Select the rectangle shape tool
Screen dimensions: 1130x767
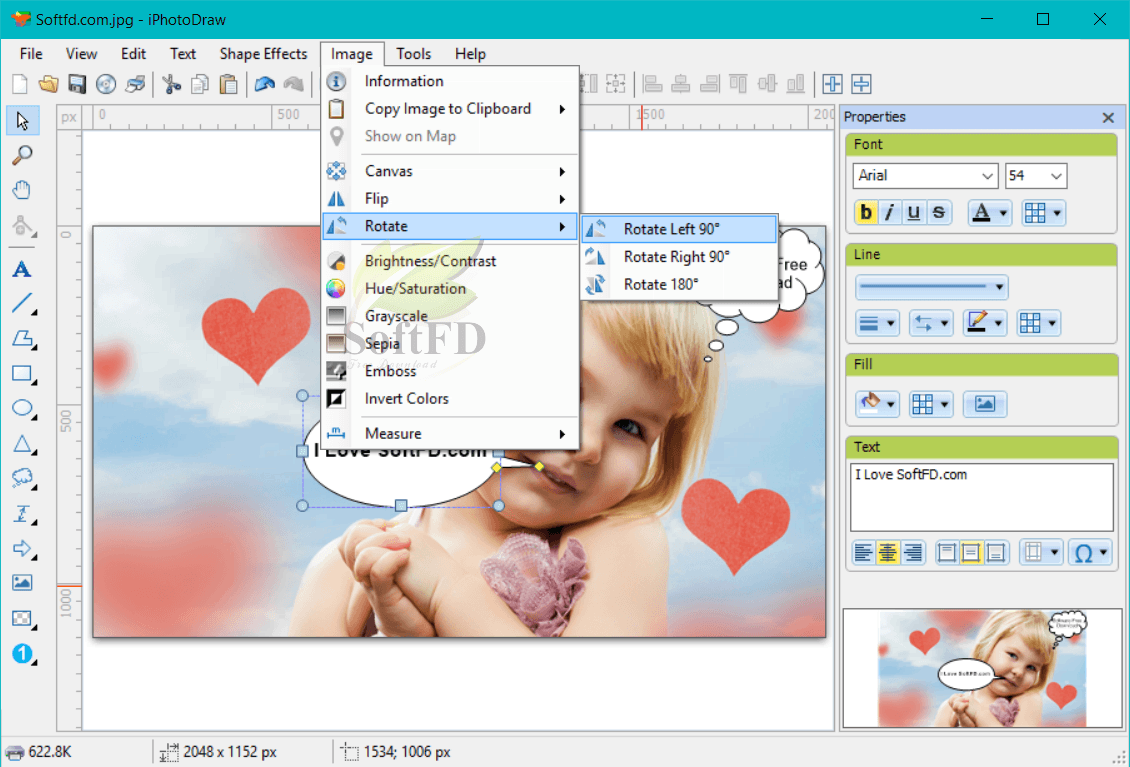tap(22, 373)
